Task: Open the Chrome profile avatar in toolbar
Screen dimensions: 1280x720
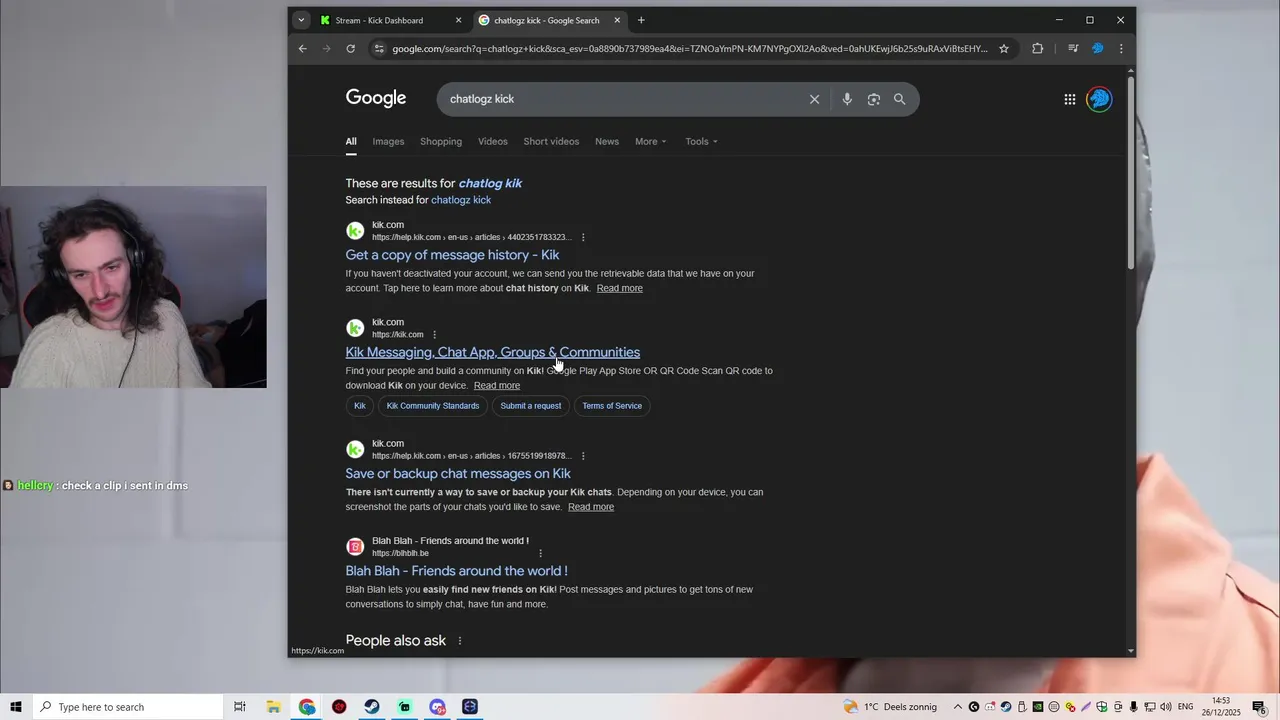Action: (1097, 48)
